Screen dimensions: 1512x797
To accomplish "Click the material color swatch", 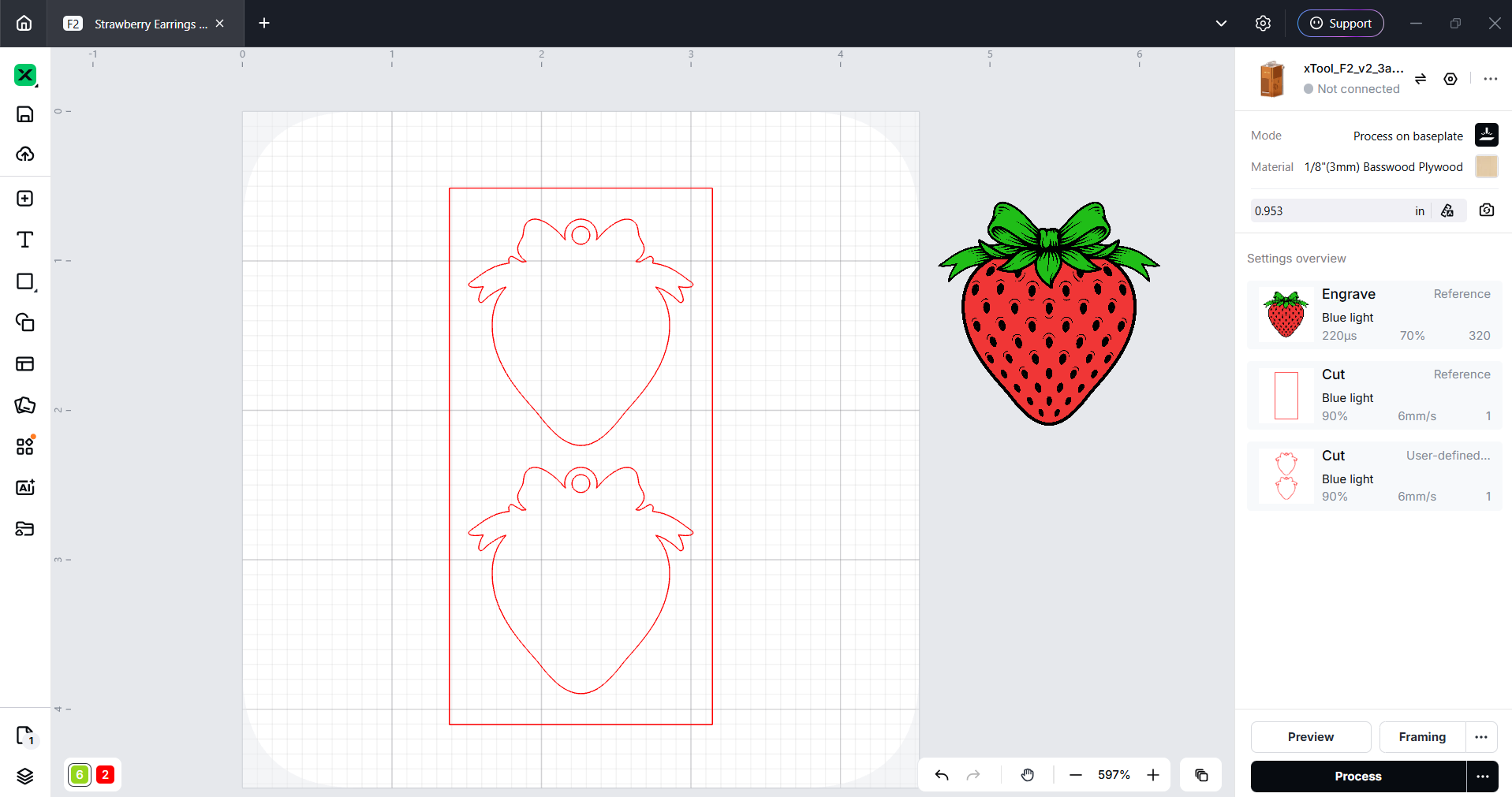I will pos(1487,166).
